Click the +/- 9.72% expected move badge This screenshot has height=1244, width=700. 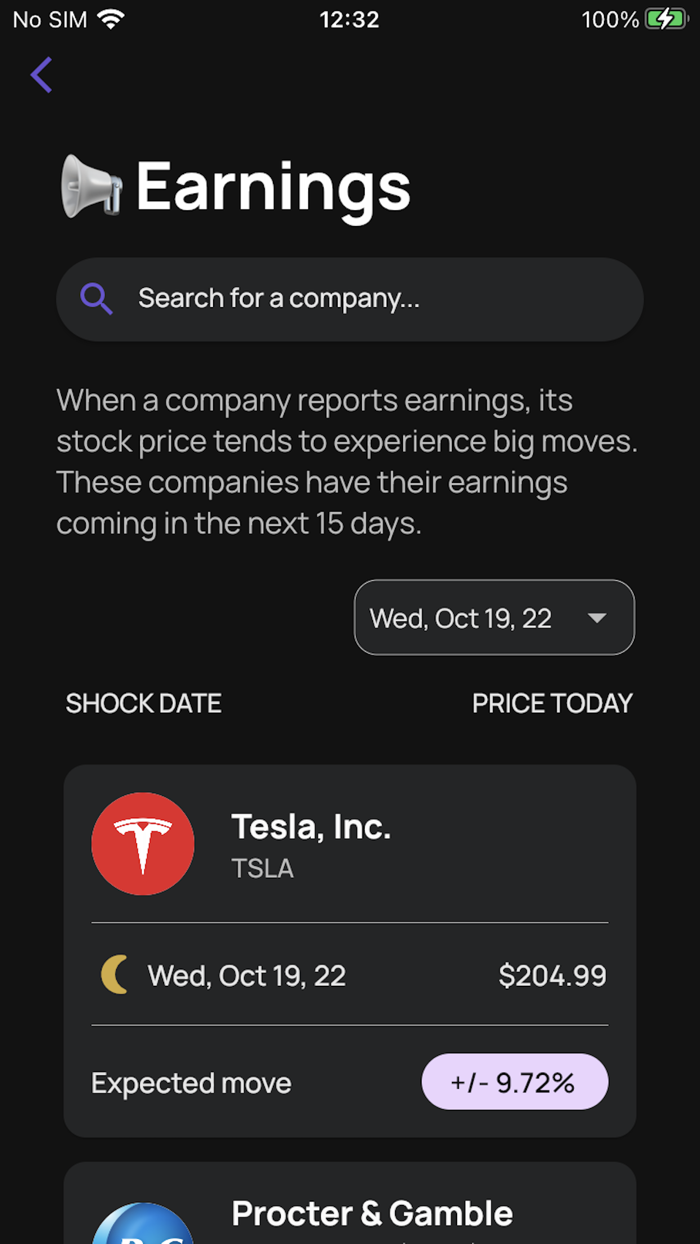point(515,1082)
